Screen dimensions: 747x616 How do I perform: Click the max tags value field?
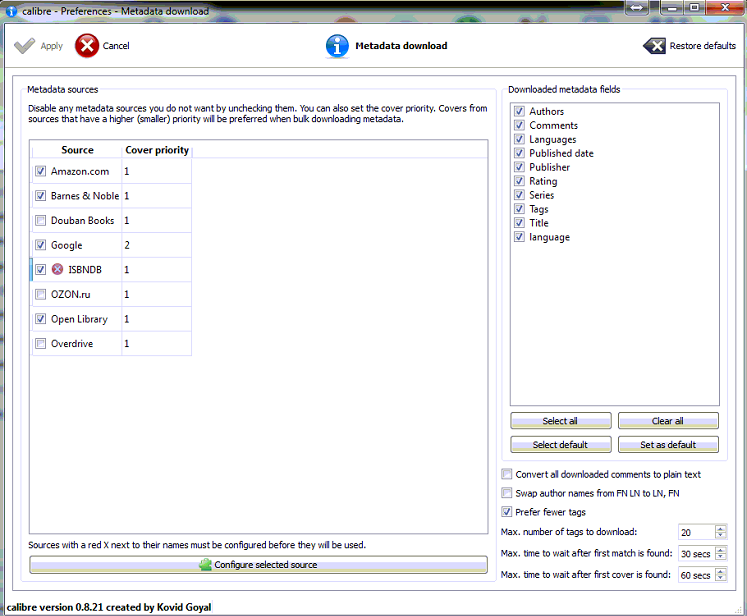[x=697, y=532]
